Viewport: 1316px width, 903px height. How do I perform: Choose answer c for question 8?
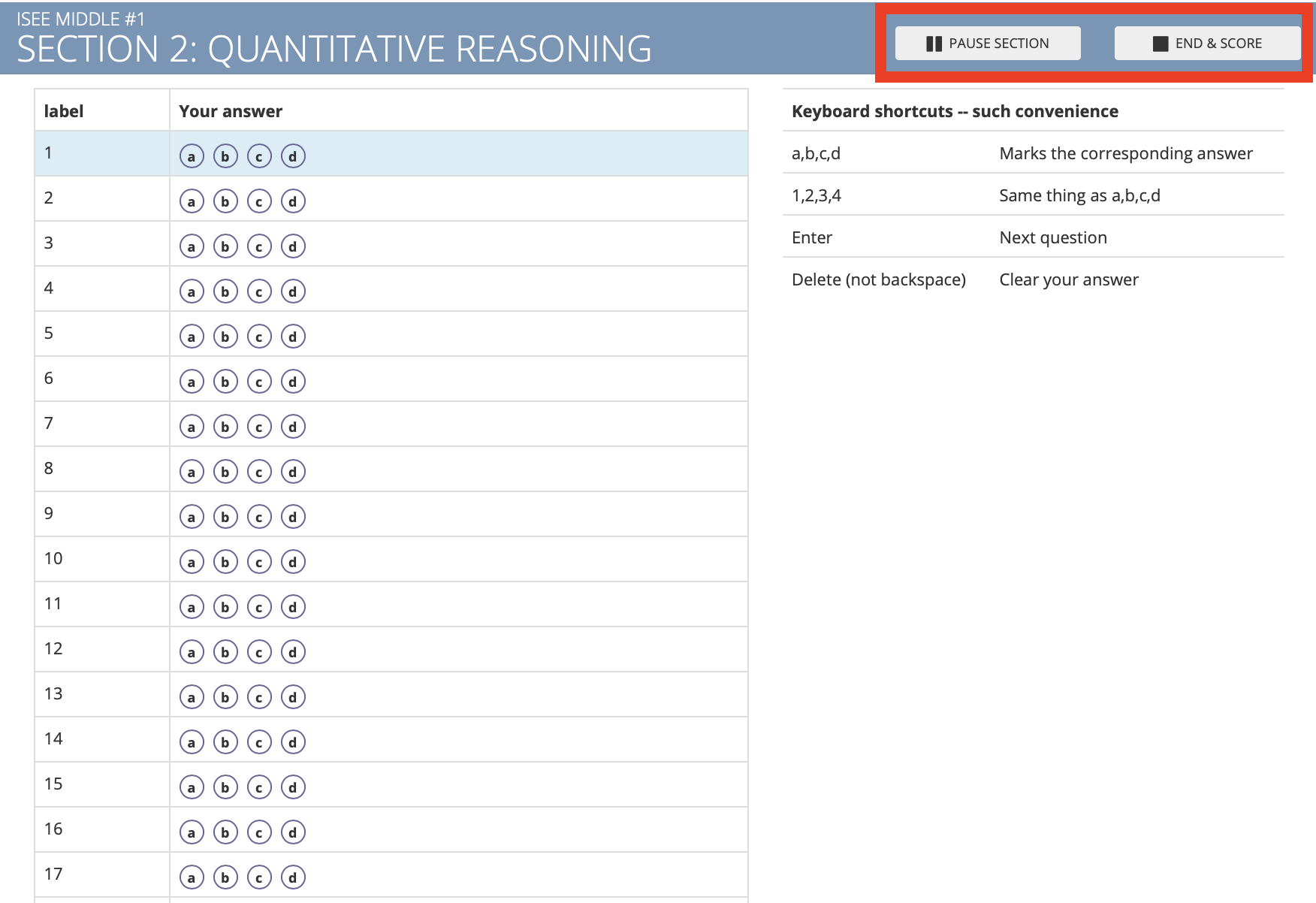[259, 472]
